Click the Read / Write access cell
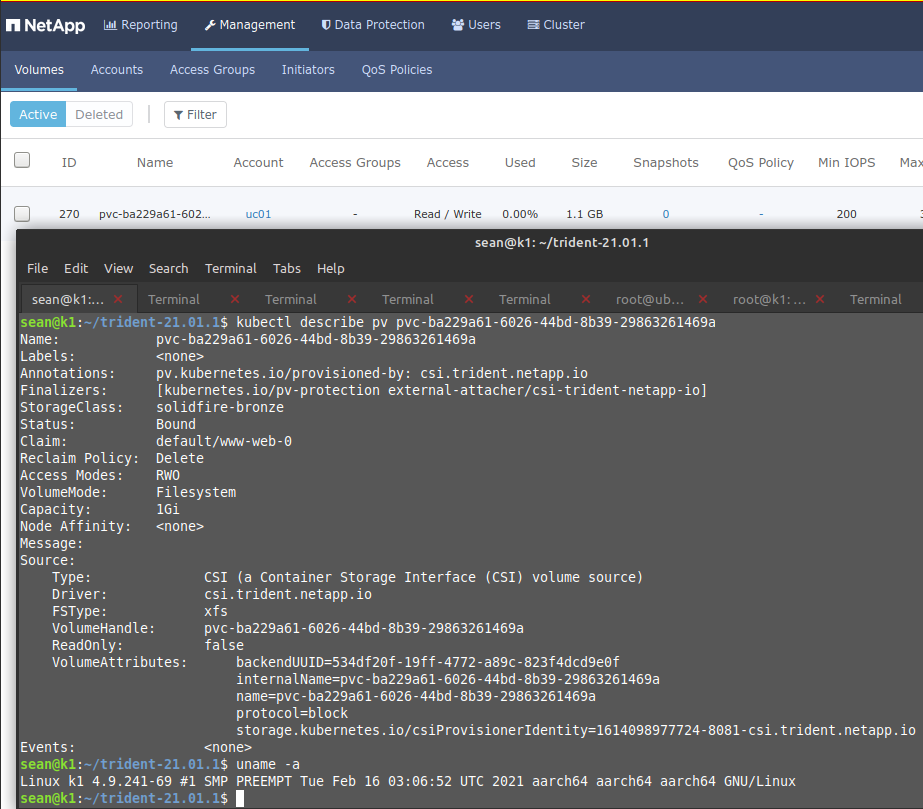Viewport: 923px width, 809px height. tap(447, 214)
